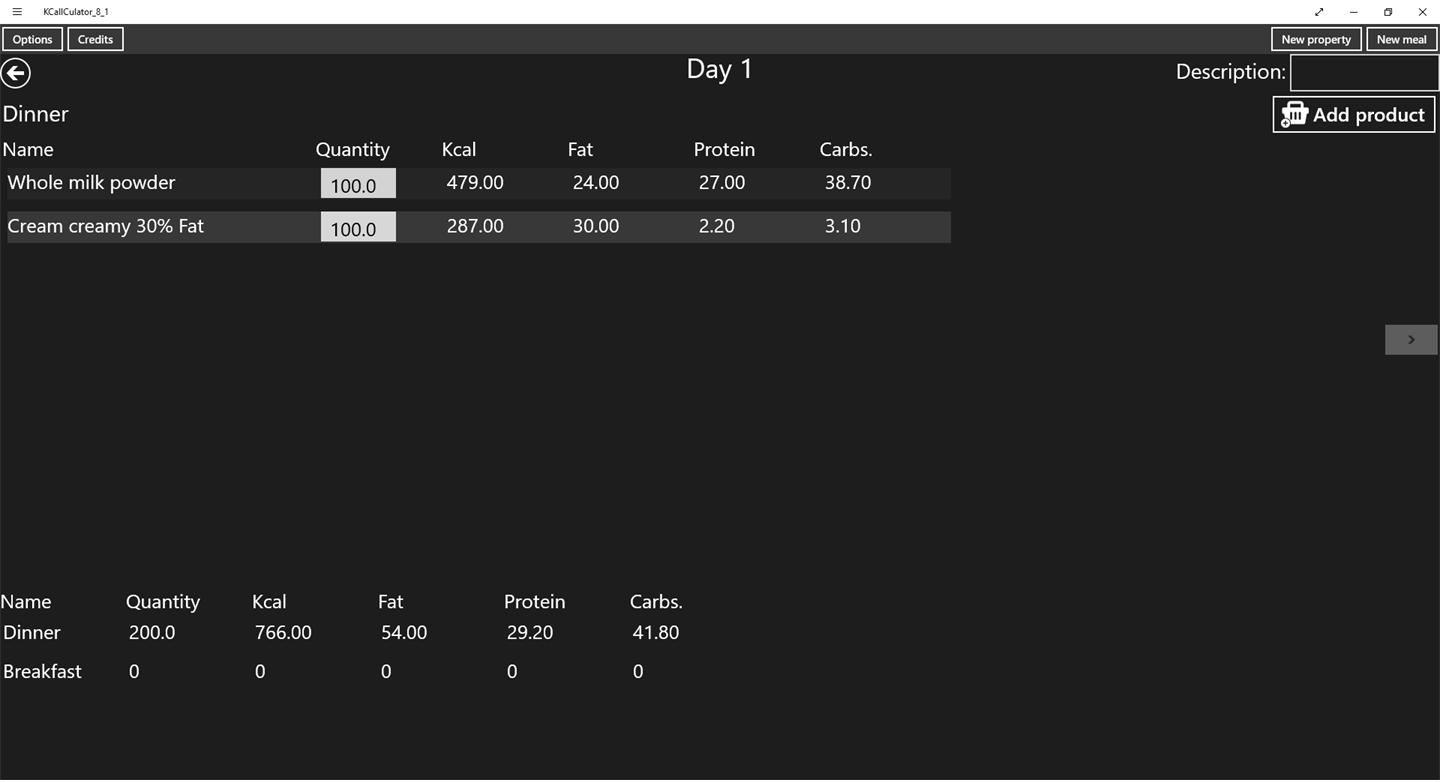The image size is (1440, 782).
Task: Click the shopping basket Add product icon
Action: [x=1295, y=115]
